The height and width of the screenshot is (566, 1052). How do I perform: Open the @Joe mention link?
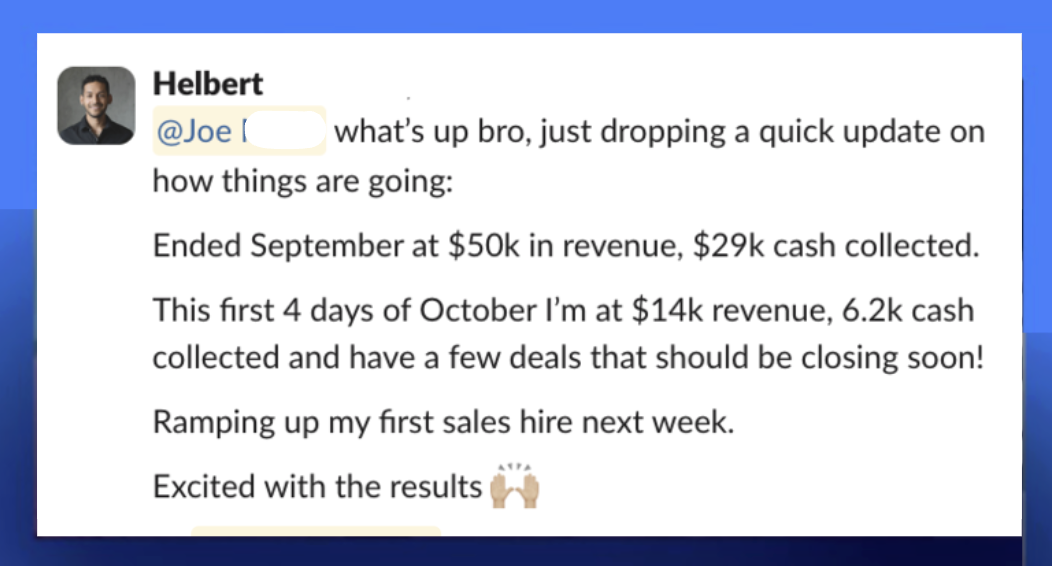click(195, 132)
